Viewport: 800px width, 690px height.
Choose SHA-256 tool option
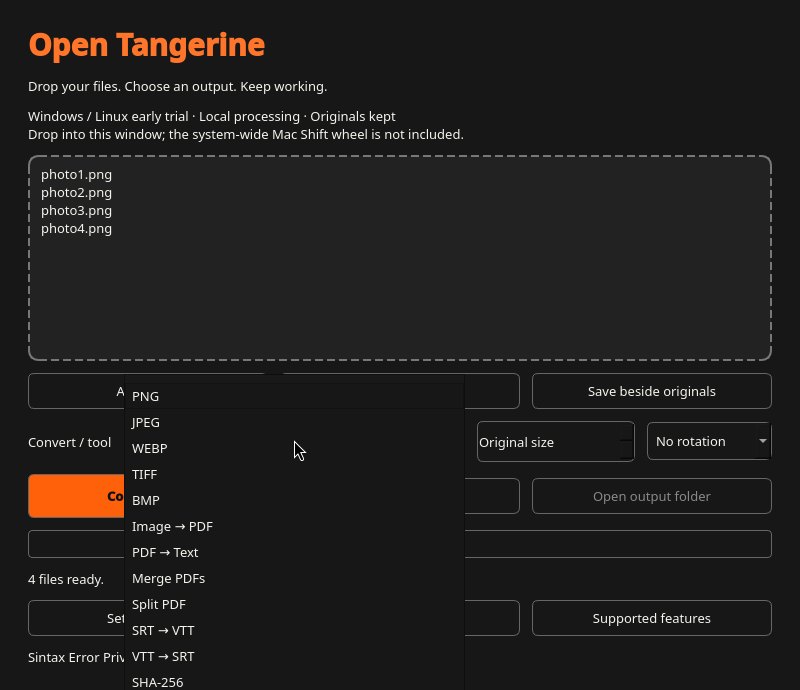[x=294, y=681]
